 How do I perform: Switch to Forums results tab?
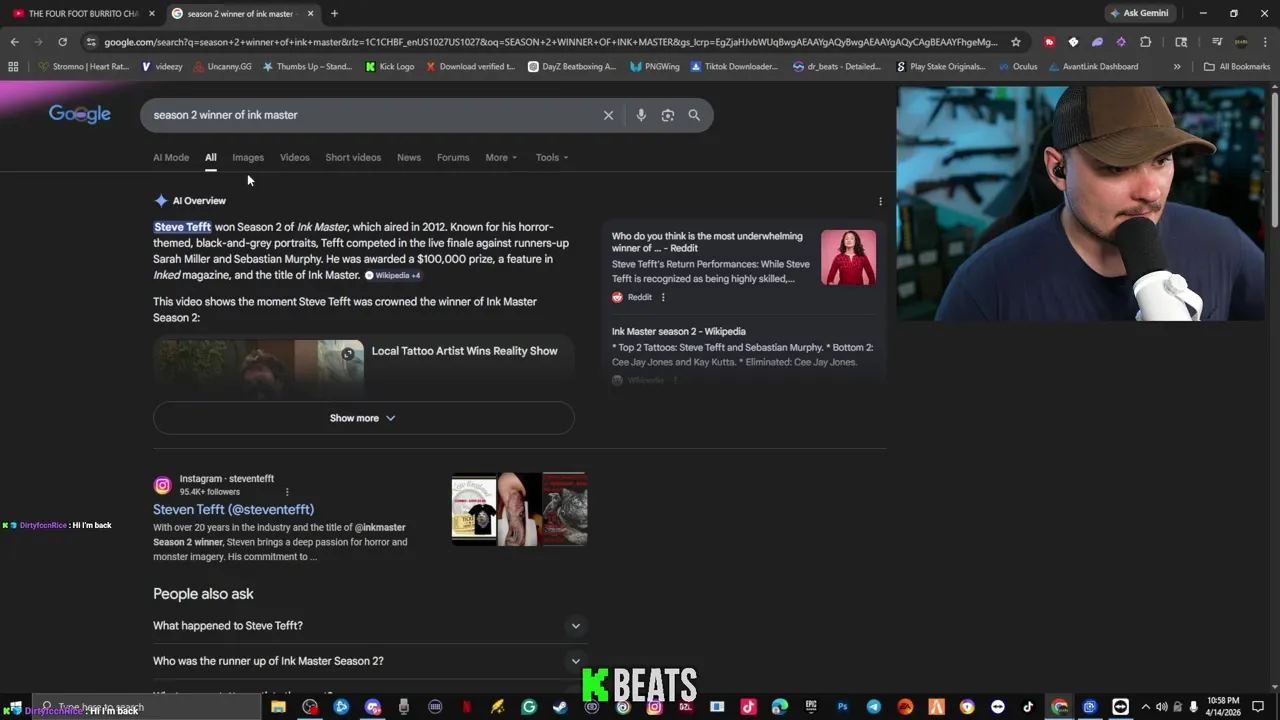pos(453,157)
